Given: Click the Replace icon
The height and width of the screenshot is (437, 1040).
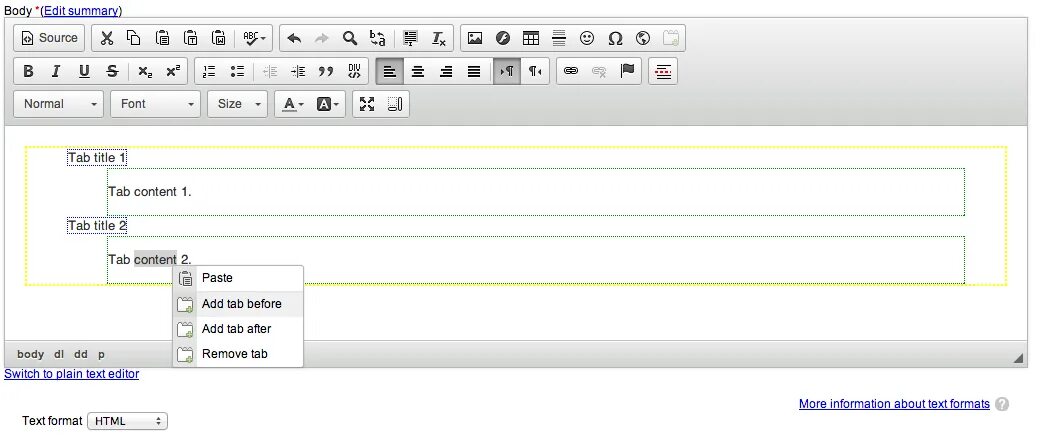Looking at the screenshot, I should pos(377,38).
